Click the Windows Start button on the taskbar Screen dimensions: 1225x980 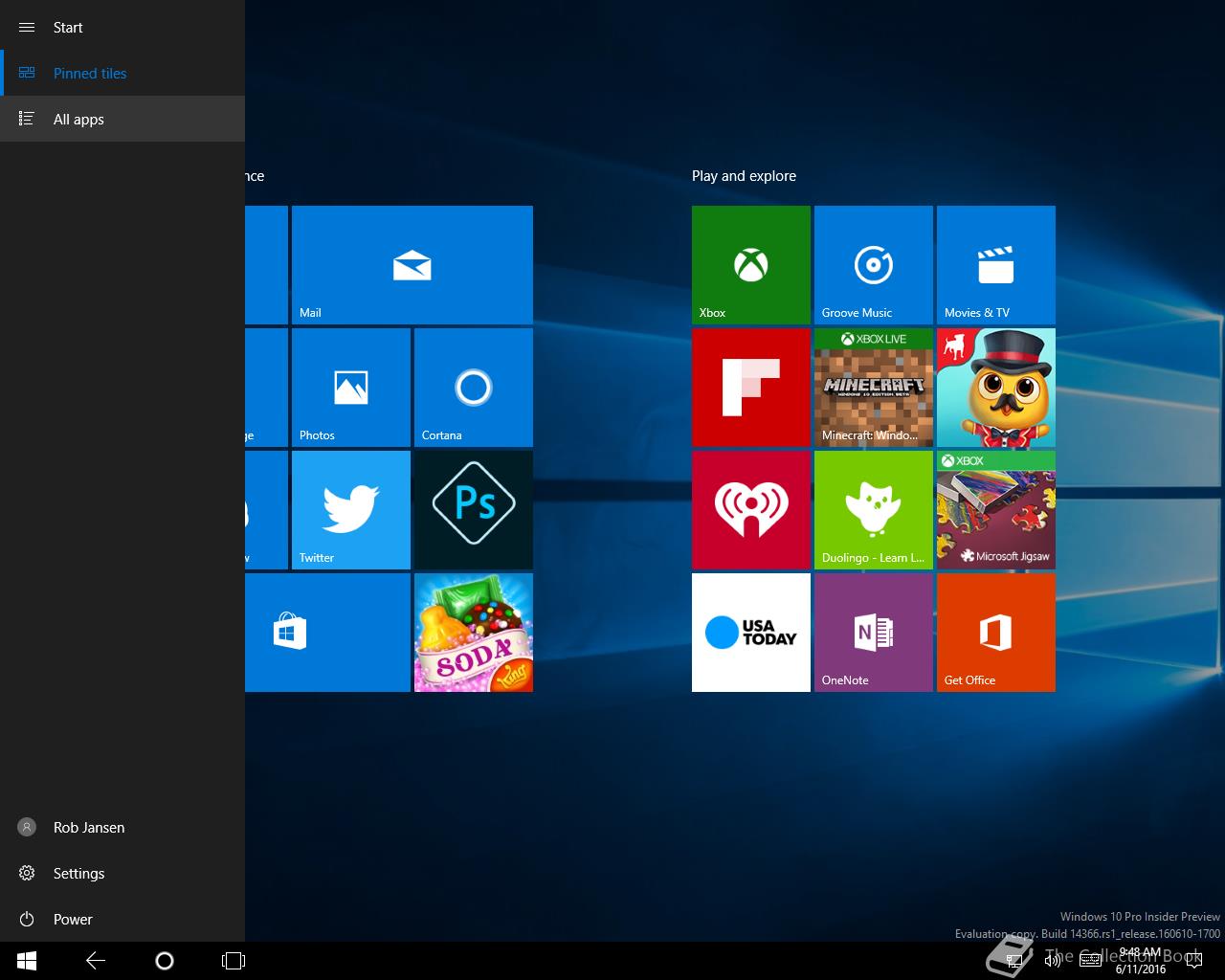[27, 961]
